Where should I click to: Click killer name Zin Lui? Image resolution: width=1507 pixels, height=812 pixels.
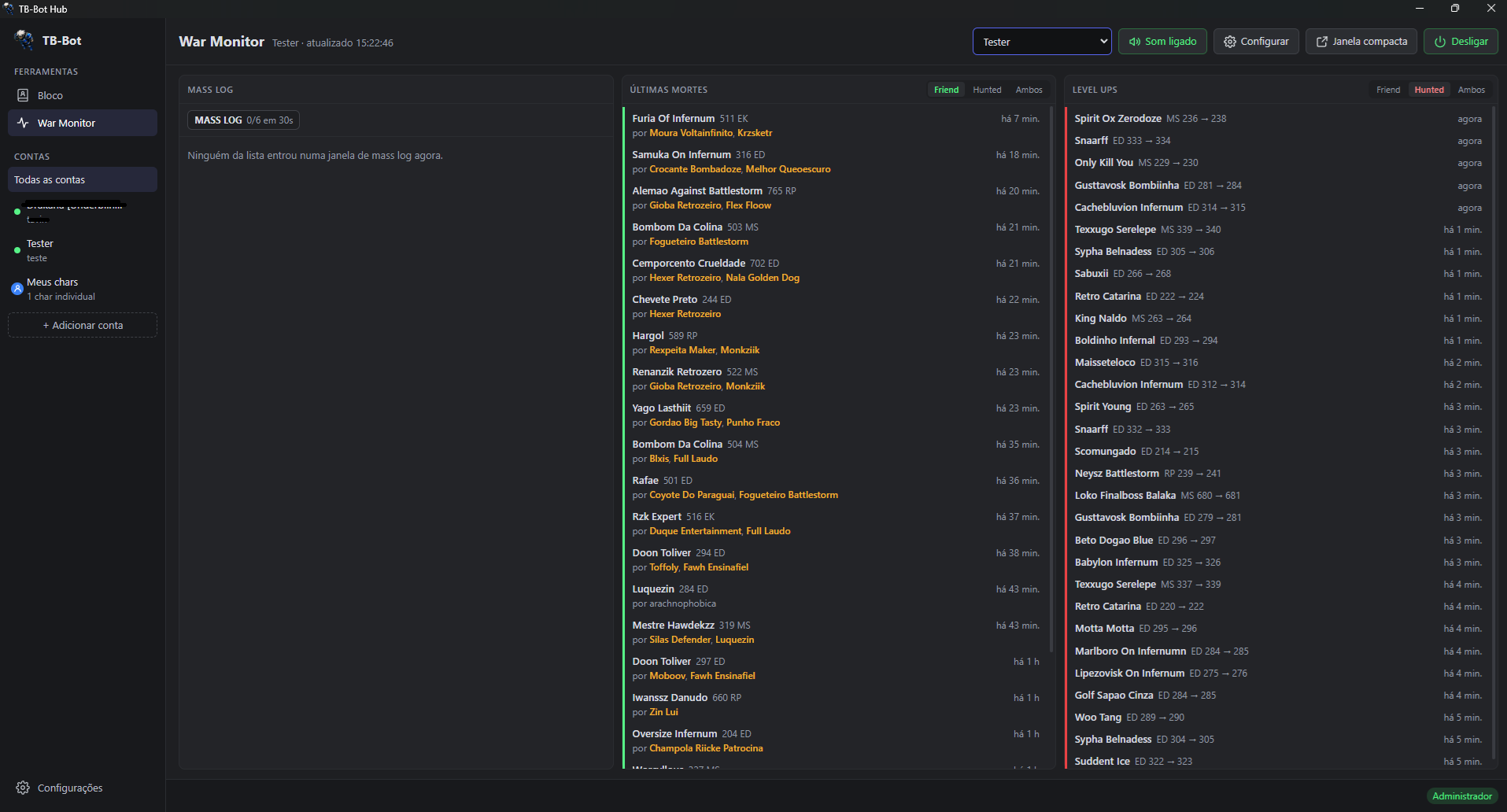663,712
